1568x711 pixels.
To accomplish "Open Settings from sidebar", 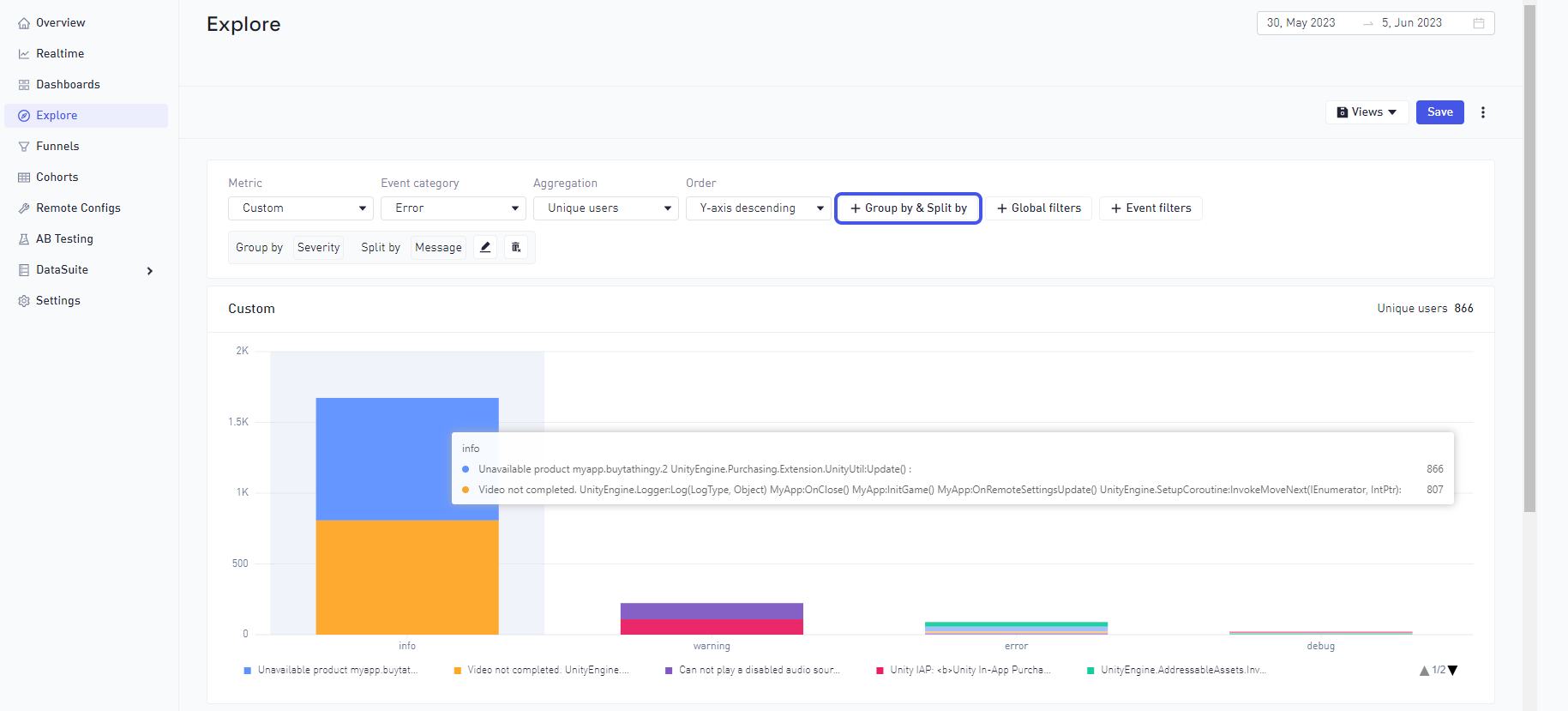I will [58, 301].
